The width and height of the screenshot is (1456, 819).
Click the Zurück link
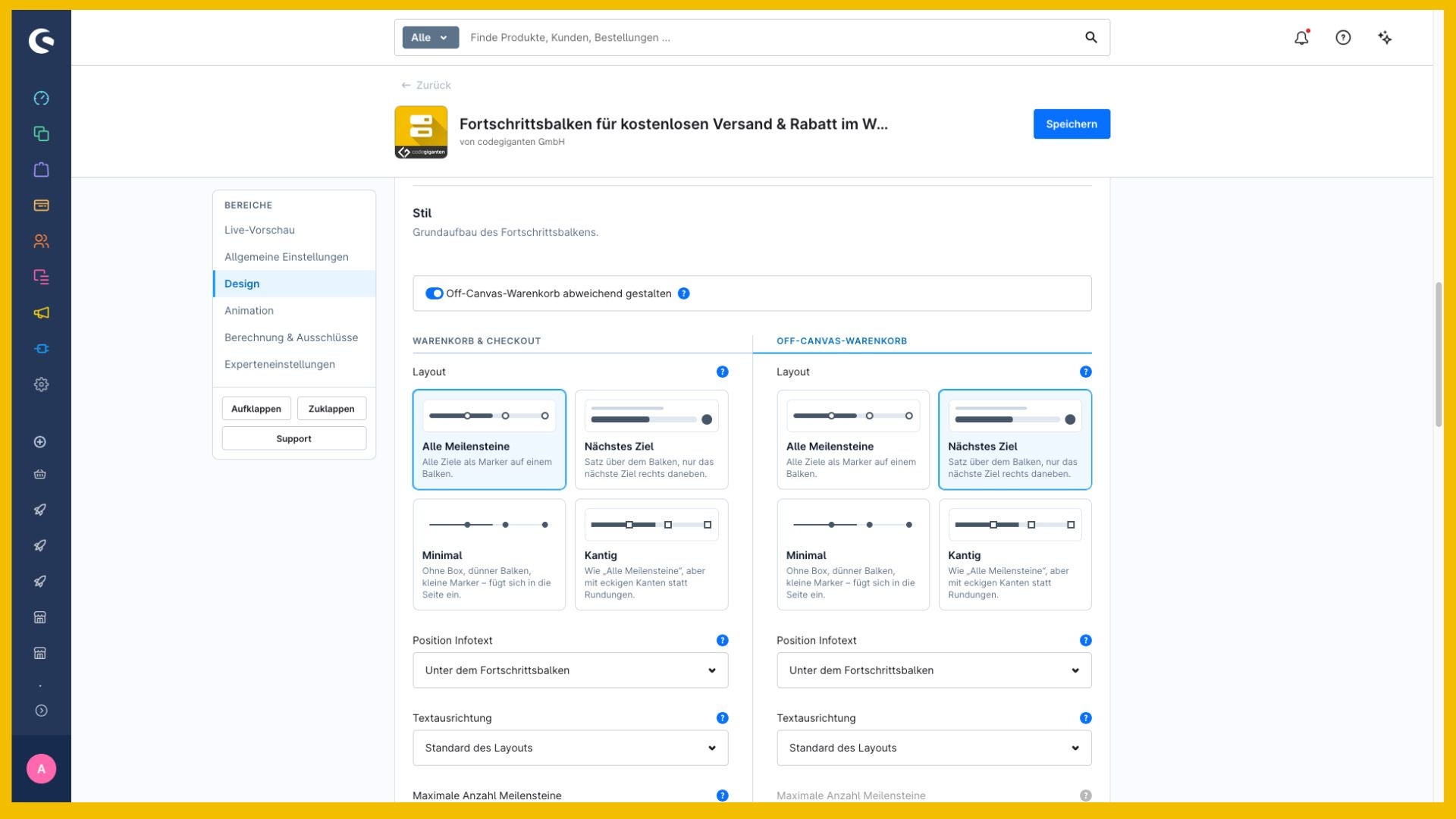tap(426, 85)
